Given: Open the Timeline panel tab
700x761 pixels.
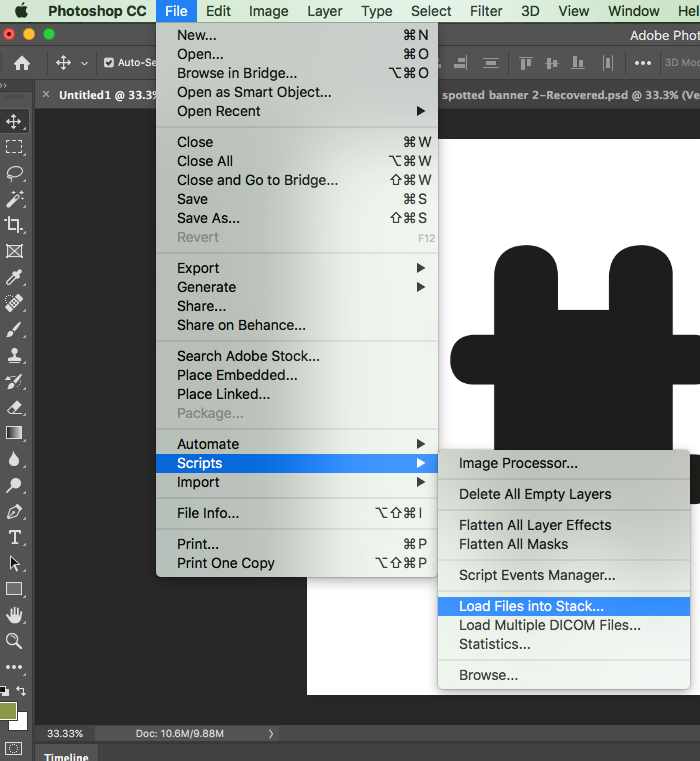Looking at the screenshot, I should tap(66, 756).
